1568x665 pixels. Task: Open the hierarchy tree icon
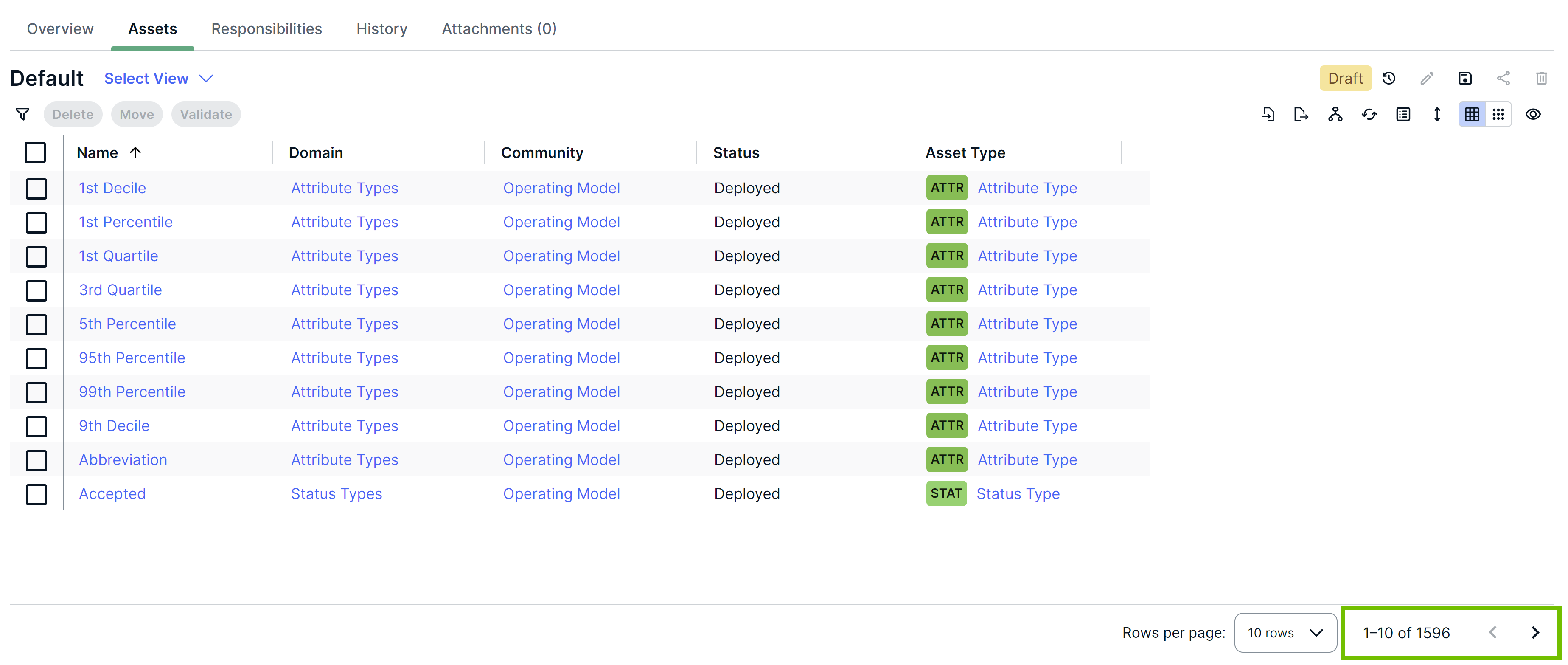click(1335, 114)
